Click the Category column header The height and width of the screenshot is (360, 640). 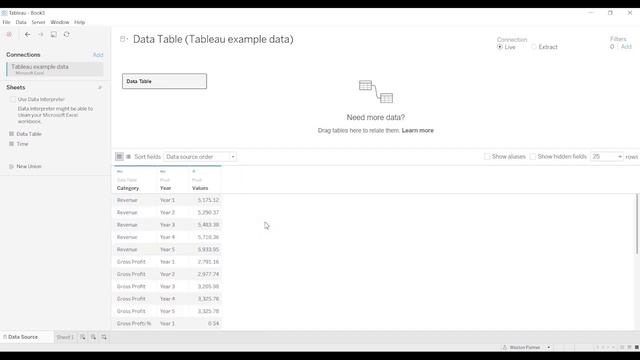tap(128, 188)
